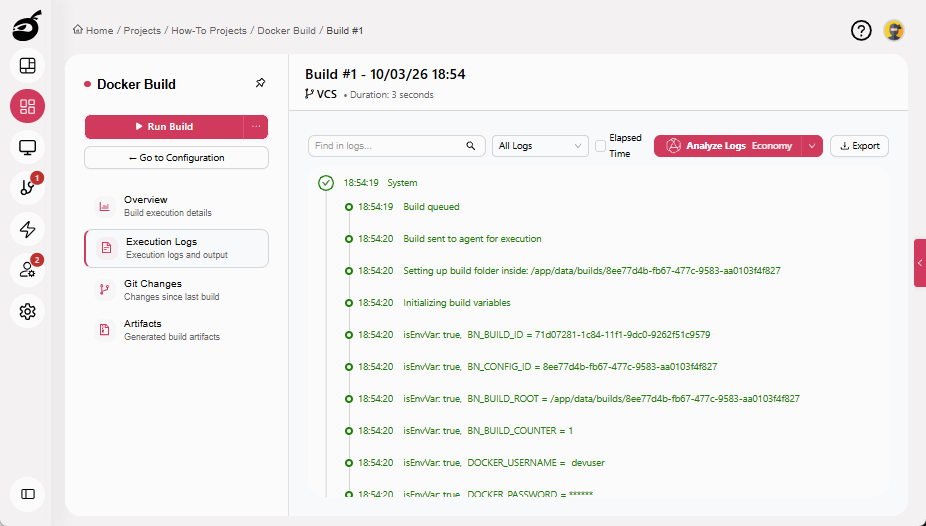This screenshot has width=926, height=526.
Task: Click the Build #1 - 10/03/26 18:54 title
Action: click(x=385, y=74)
